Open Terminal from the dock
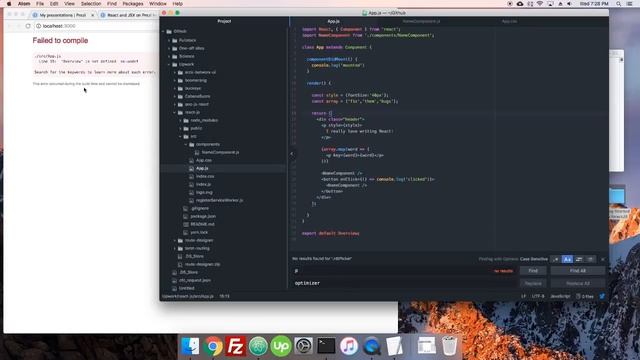The width and height of the screenshot is (640, 360). point(327,346)
